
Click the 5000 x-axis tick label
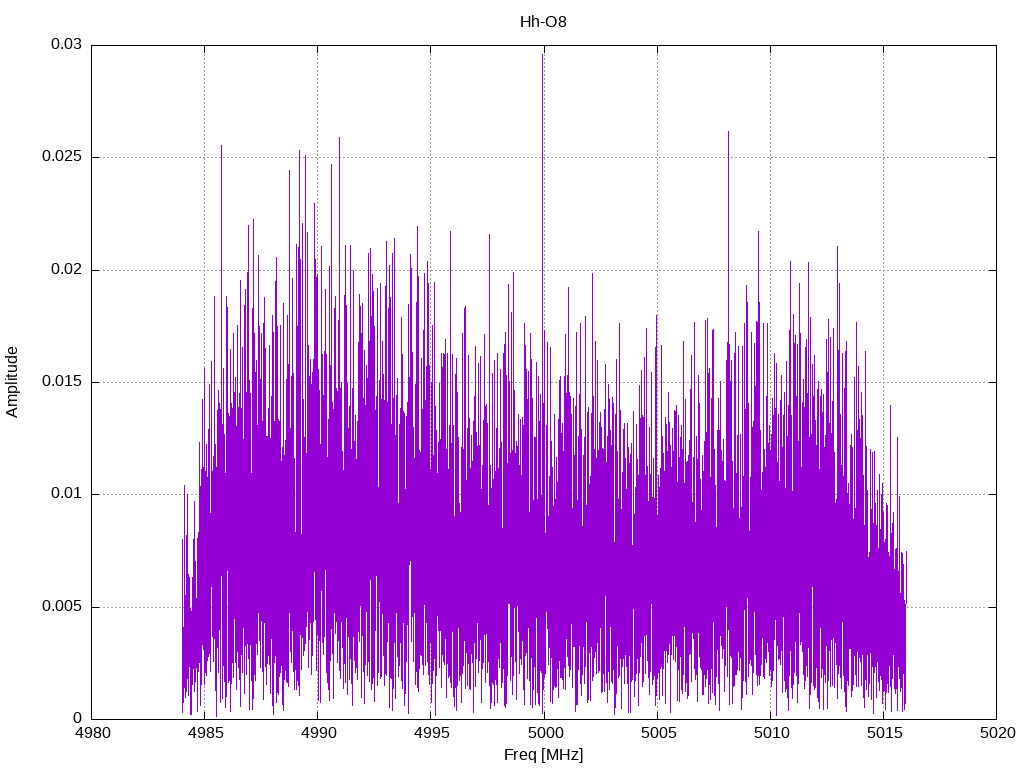pyautogui.click(x=544, y=733)
